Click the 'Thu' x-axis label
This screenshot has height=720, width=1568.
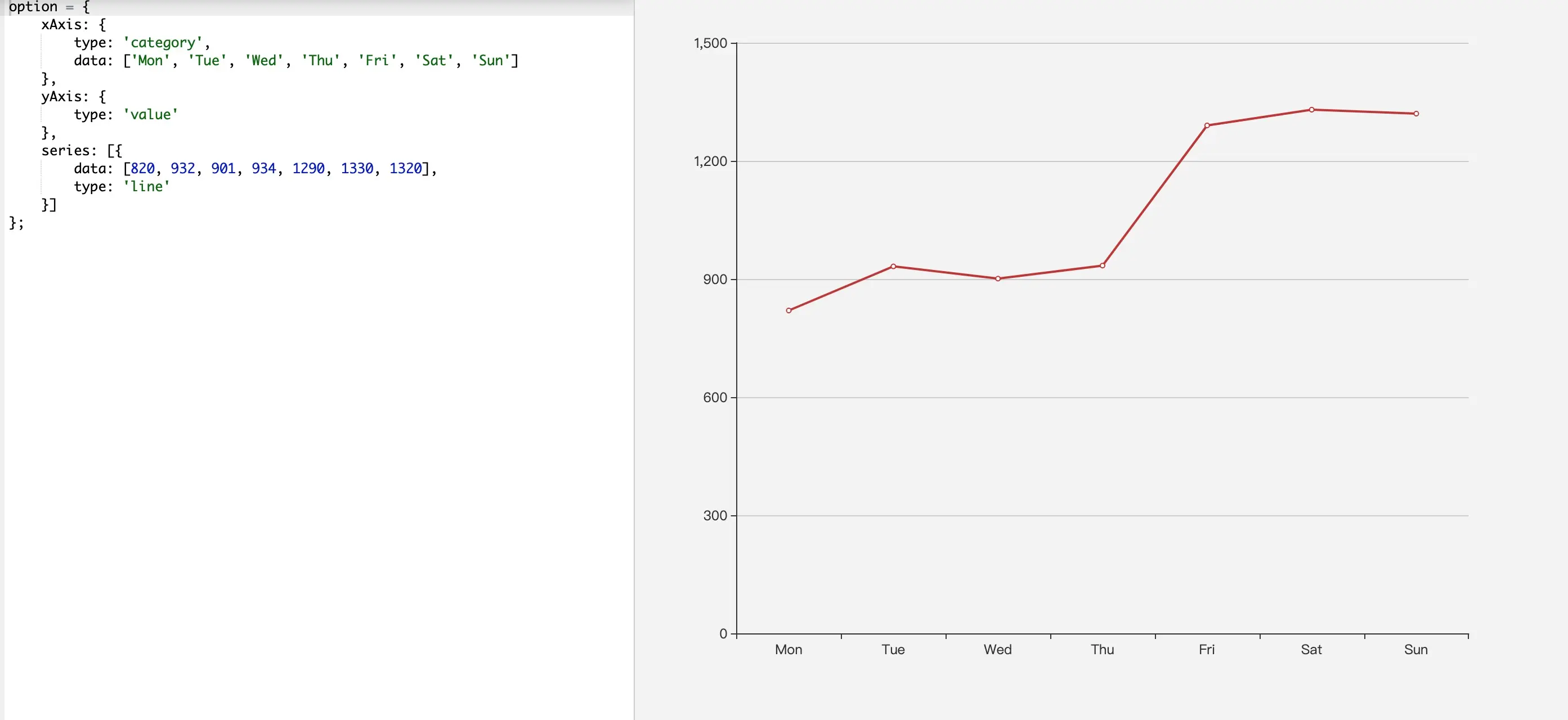pos(1102,650)
